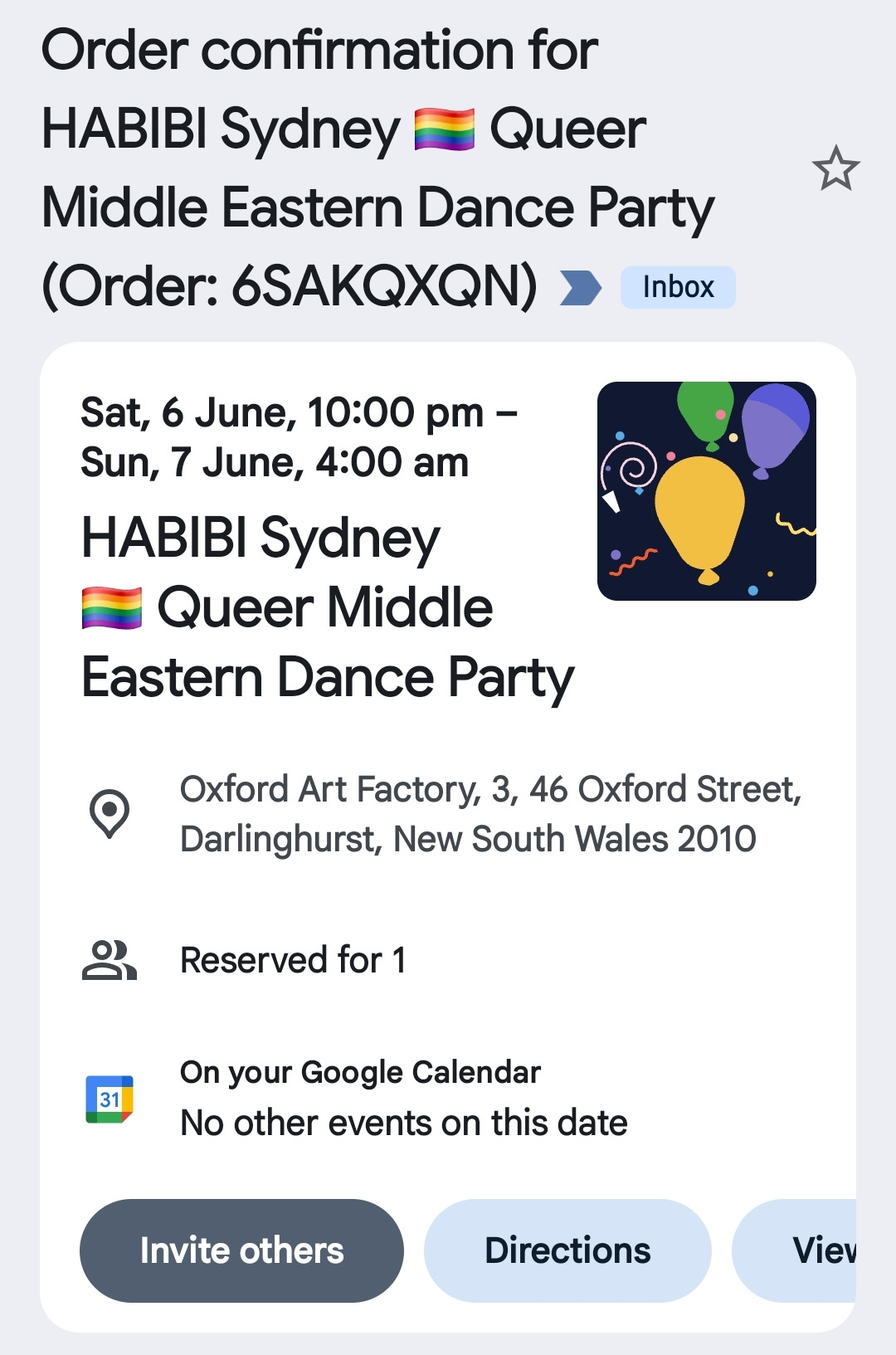896x1355 pixels.
Task: Click the Invite others button
Action: click(241, 1250)
